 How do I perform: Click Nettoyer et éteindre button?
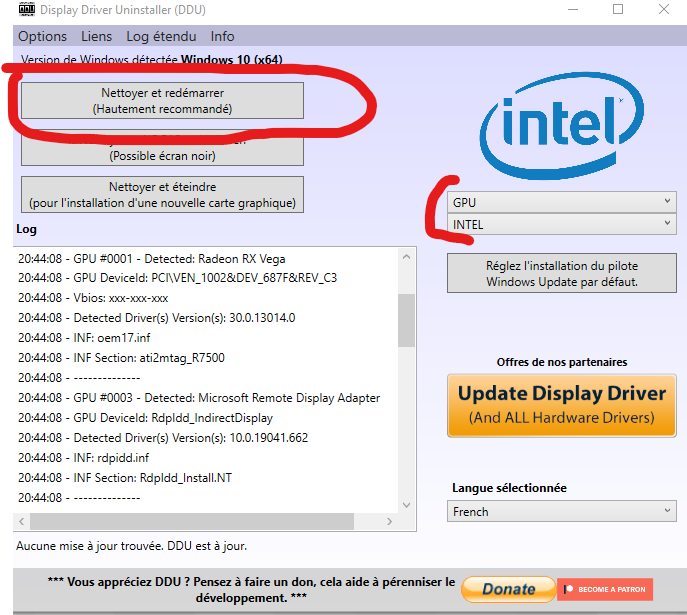(x=162, y=194)
